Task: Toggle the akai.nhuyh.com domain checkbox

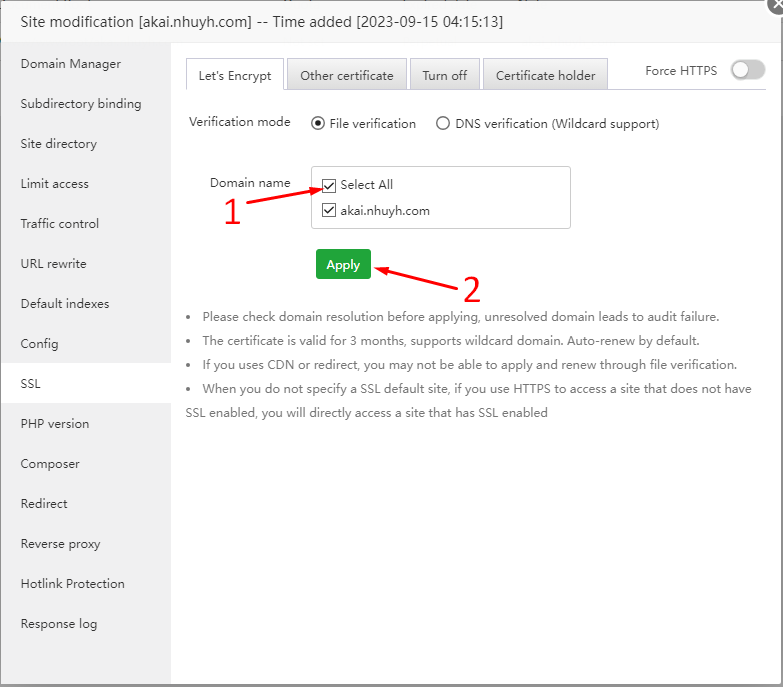Action: [329, 210]
